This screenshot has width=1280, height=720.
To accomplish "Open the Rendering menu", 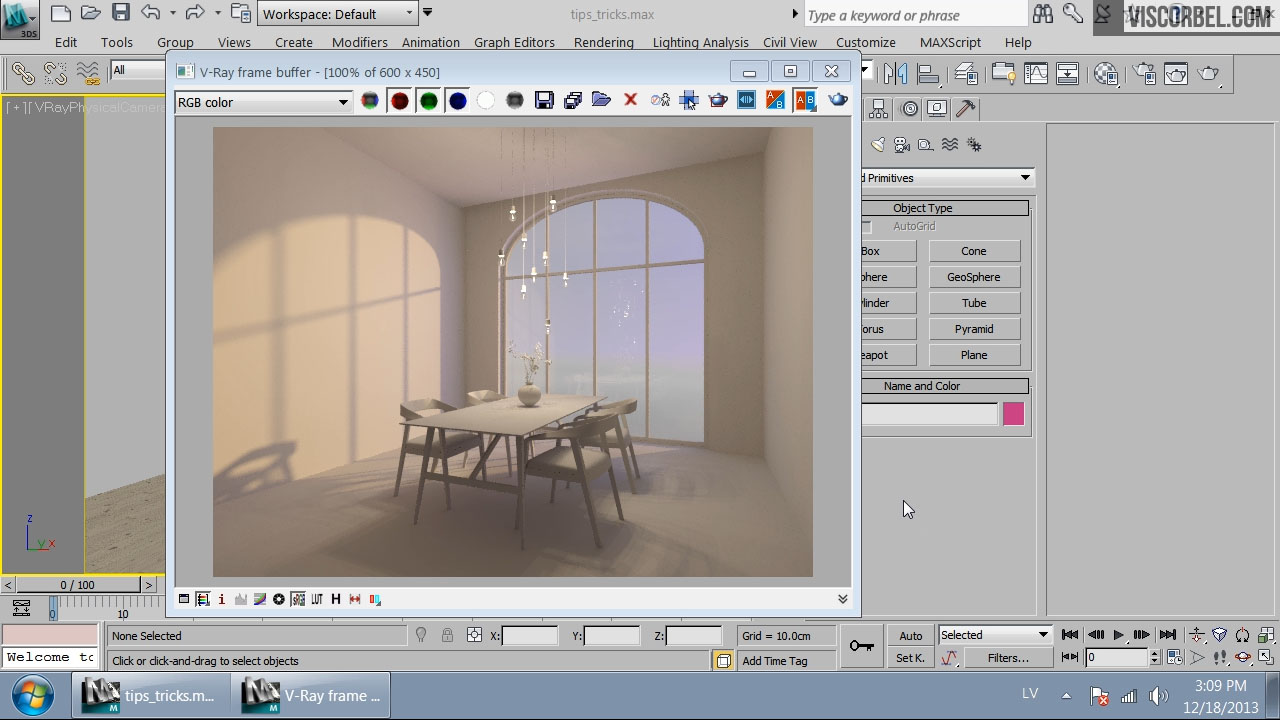I will tap(603, 42).
